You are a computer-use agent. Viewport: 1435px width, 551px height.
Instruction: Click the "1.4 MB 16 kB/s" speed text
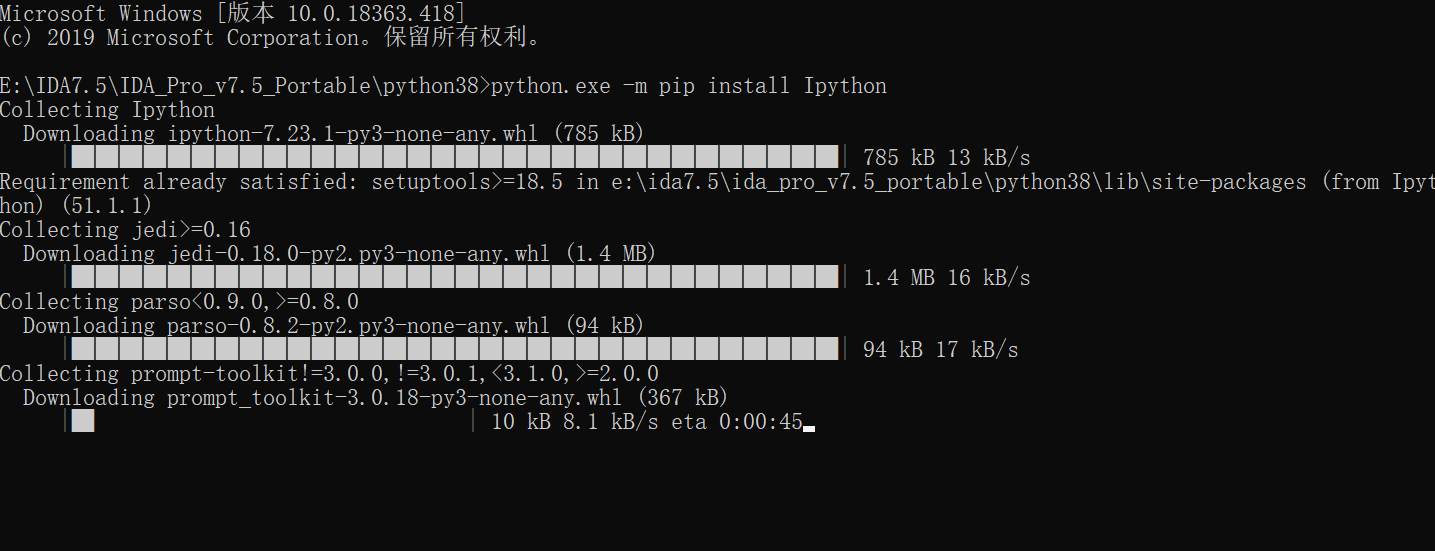pos(946,278)
